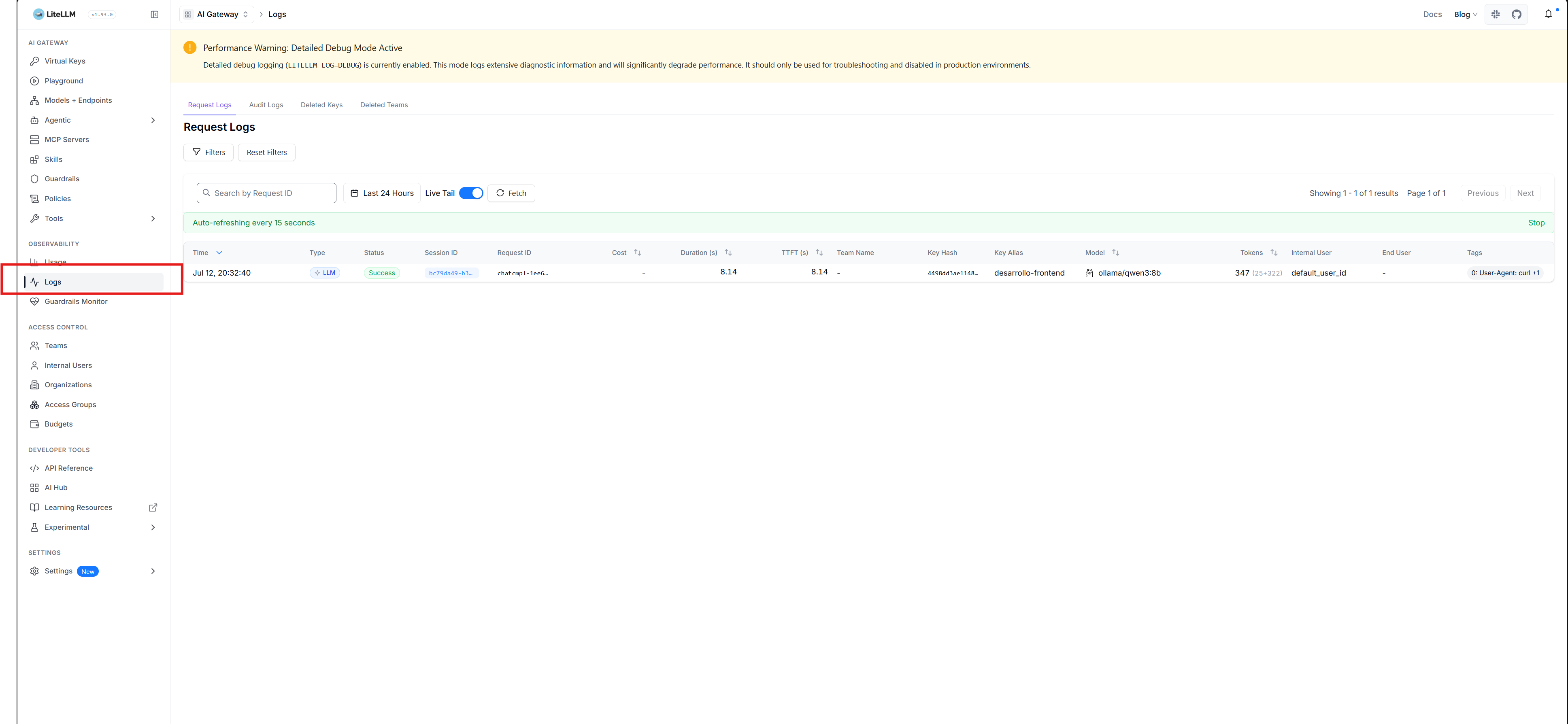1568x724 pixels.
Task: Open the Last 24 Hours range picker
Action: pyautogui.click(x=382, y=193)
